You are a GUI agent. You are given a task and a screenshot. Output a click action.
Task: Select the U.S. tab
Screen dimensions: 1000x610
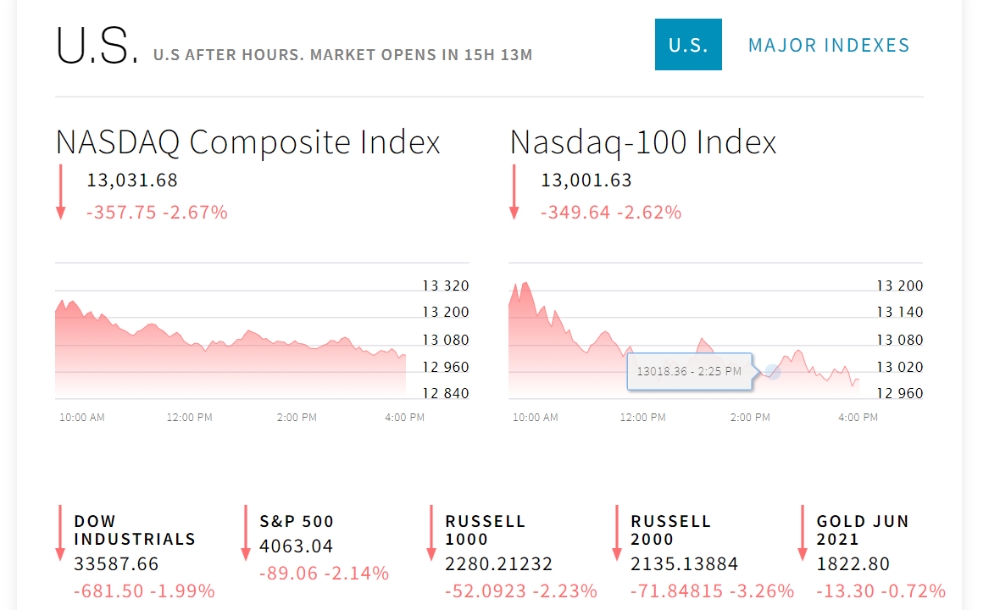pos(688,45)
